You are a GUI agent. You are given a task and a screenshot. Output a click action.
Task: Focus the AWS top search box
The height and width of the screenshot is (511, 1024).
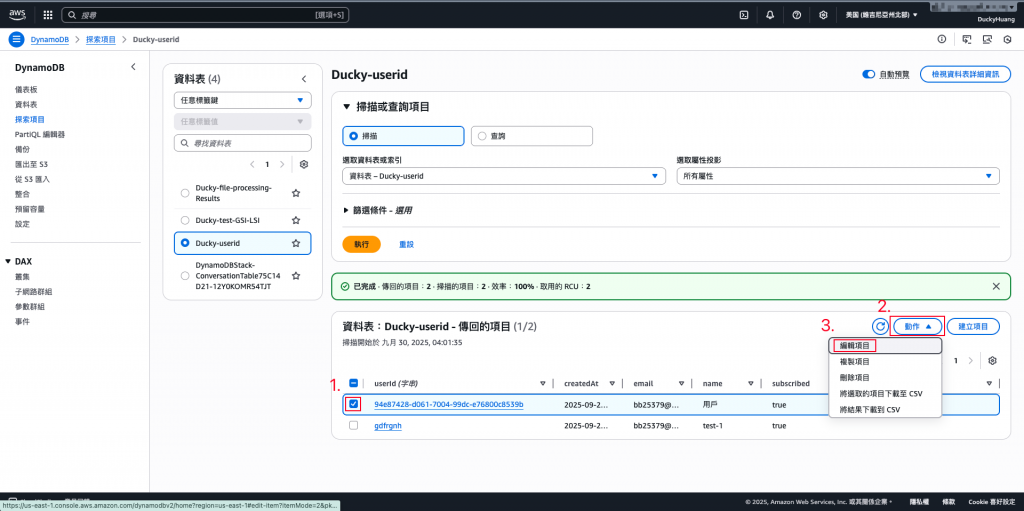point(206,14)
